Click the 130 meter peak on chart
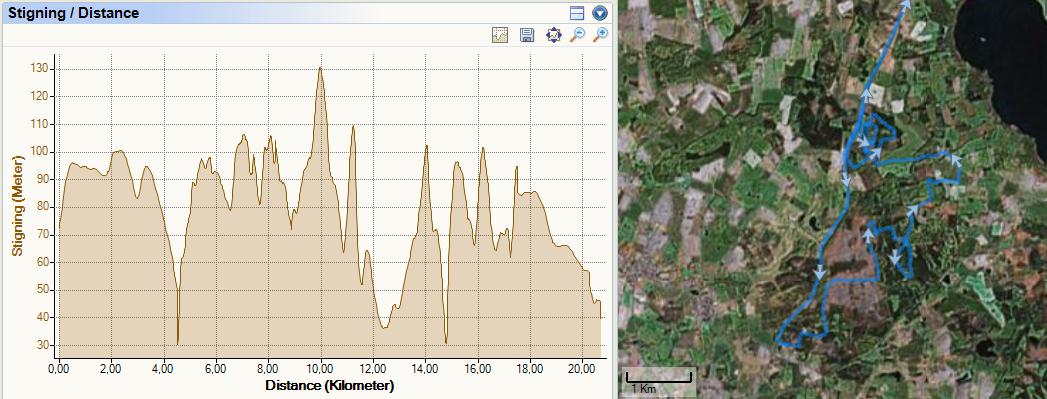Viewport: 1047px width, 399px height. [321, 68]
